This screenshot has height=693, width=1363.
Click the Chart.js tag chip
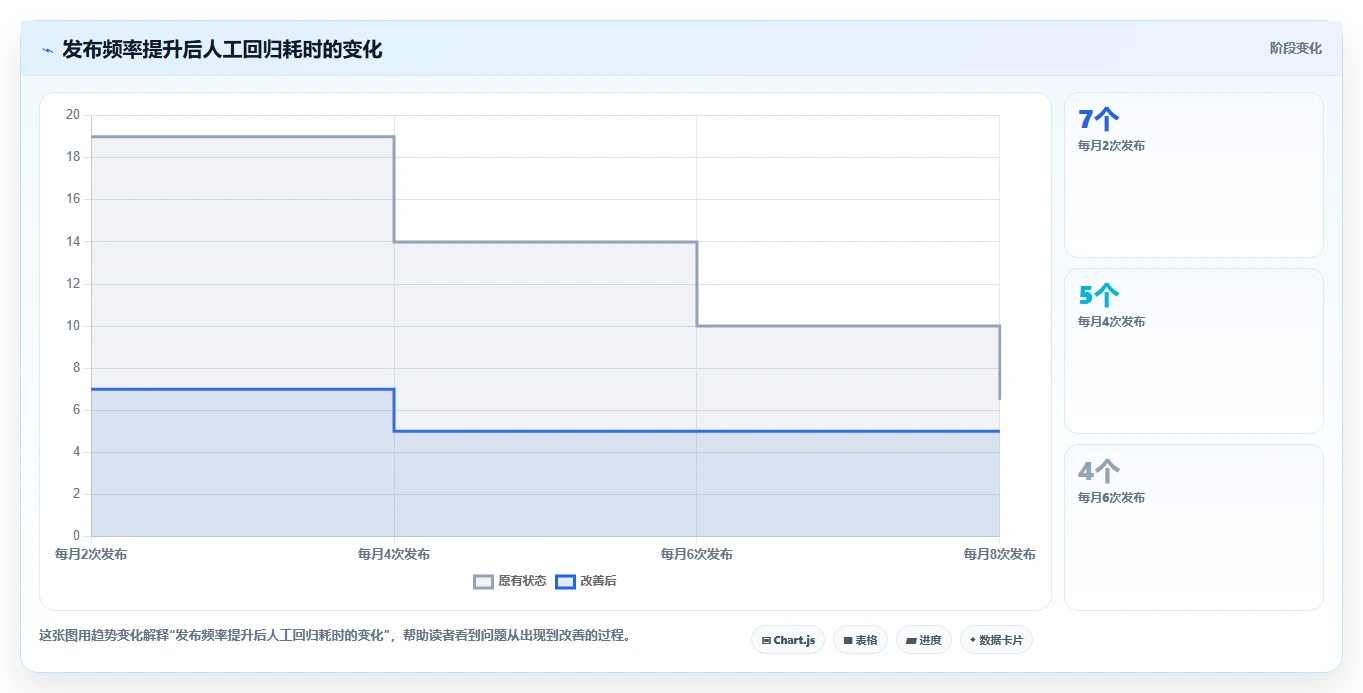(x=788, y=640)
